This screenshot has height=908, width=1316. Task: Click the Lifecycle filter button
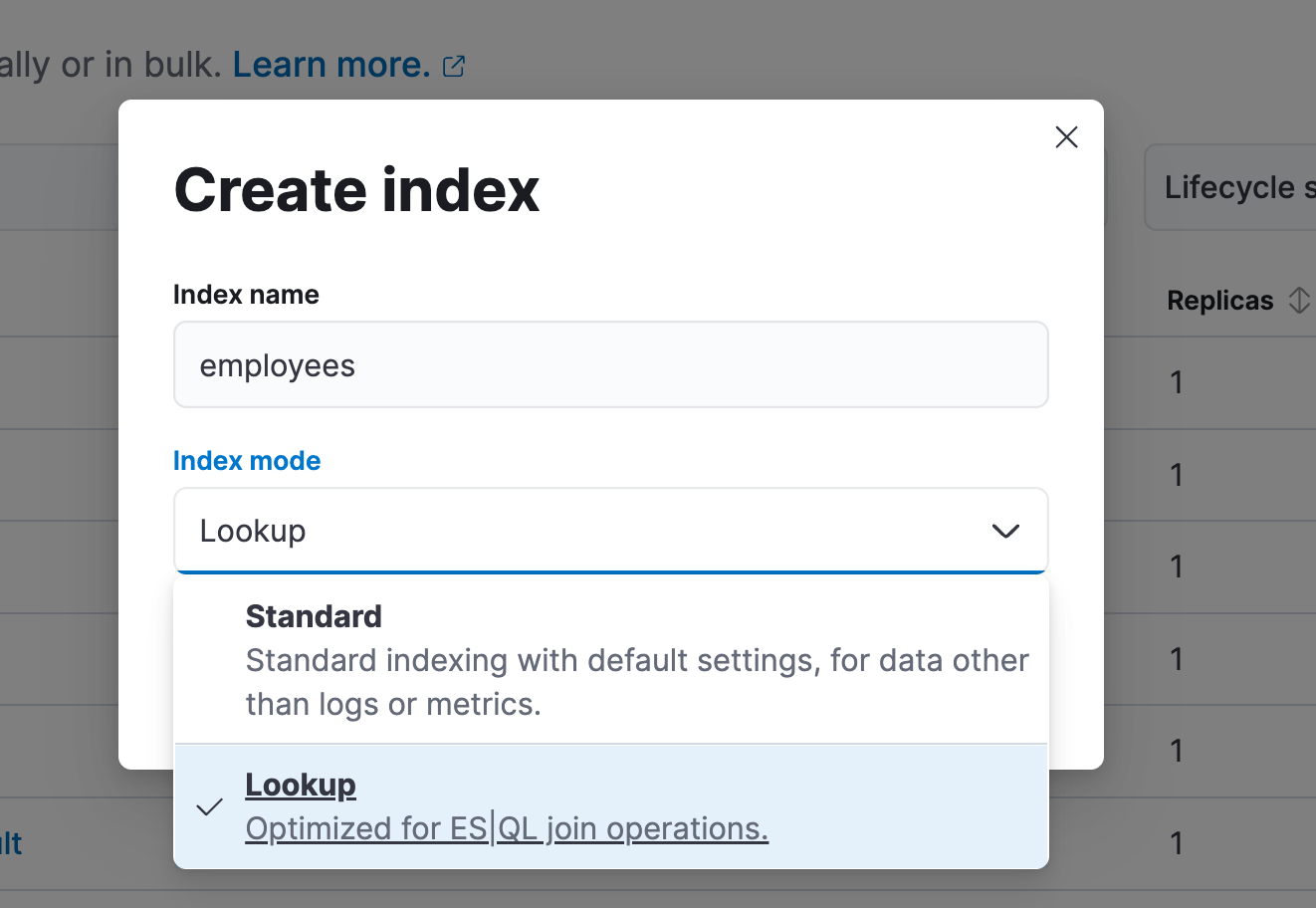(1234, 187)
